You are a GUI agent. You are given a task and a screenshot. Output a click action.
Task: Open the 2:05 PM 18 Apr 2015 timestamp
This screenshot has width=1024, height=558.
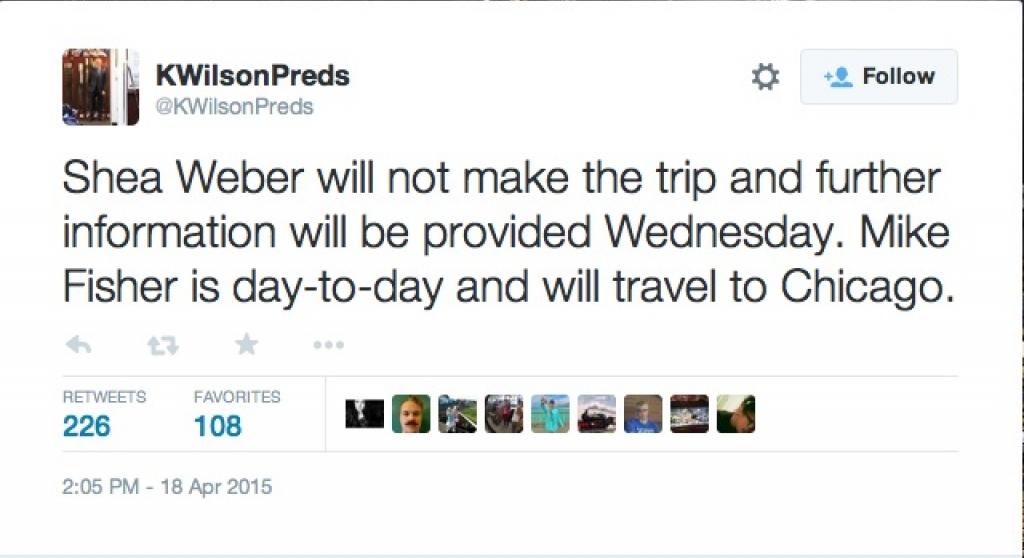pyautogui.click(x=167, y=488)
